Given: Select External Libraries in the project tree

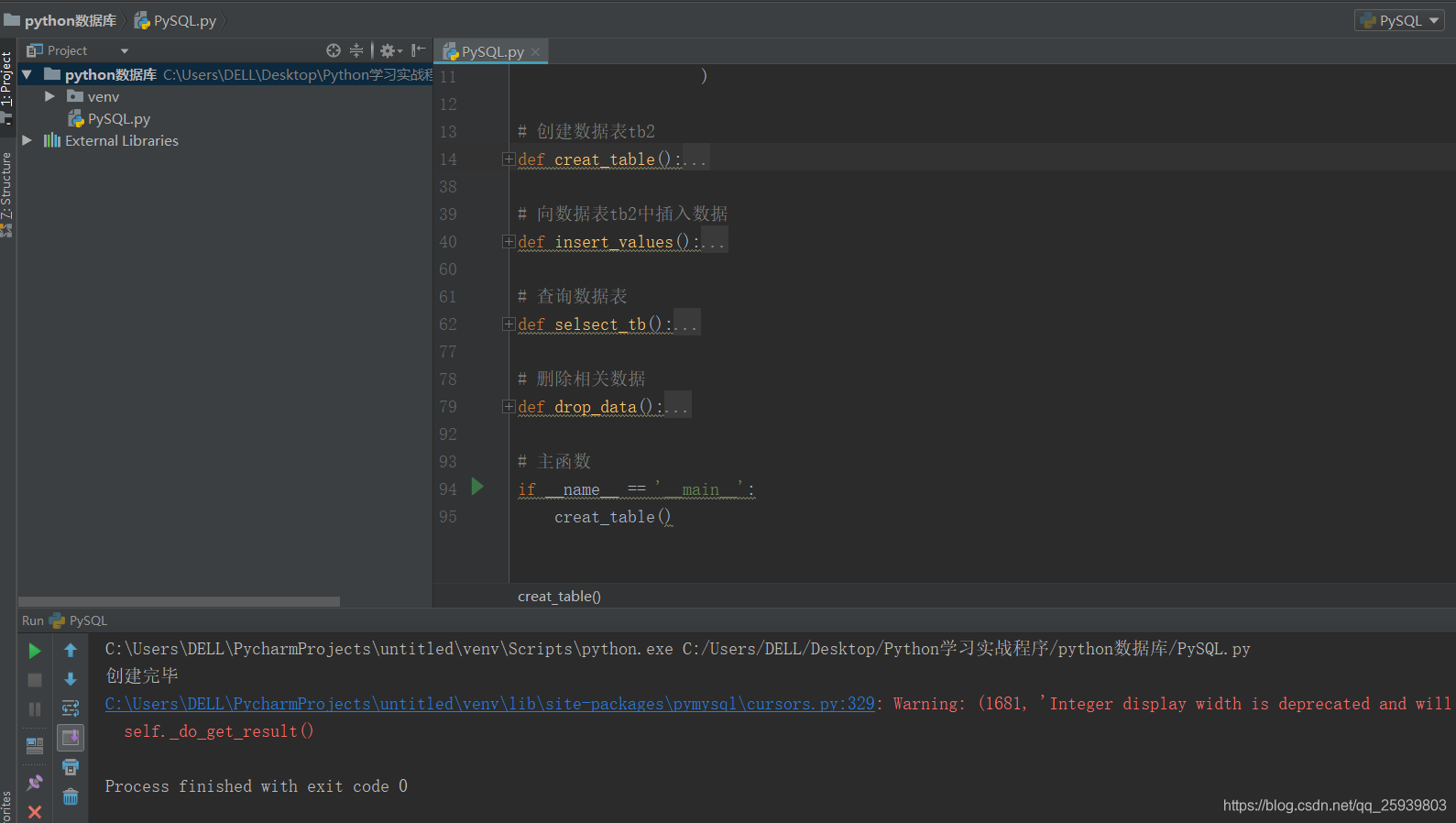Looking at the screenshot, I should [x=122, y=141].
